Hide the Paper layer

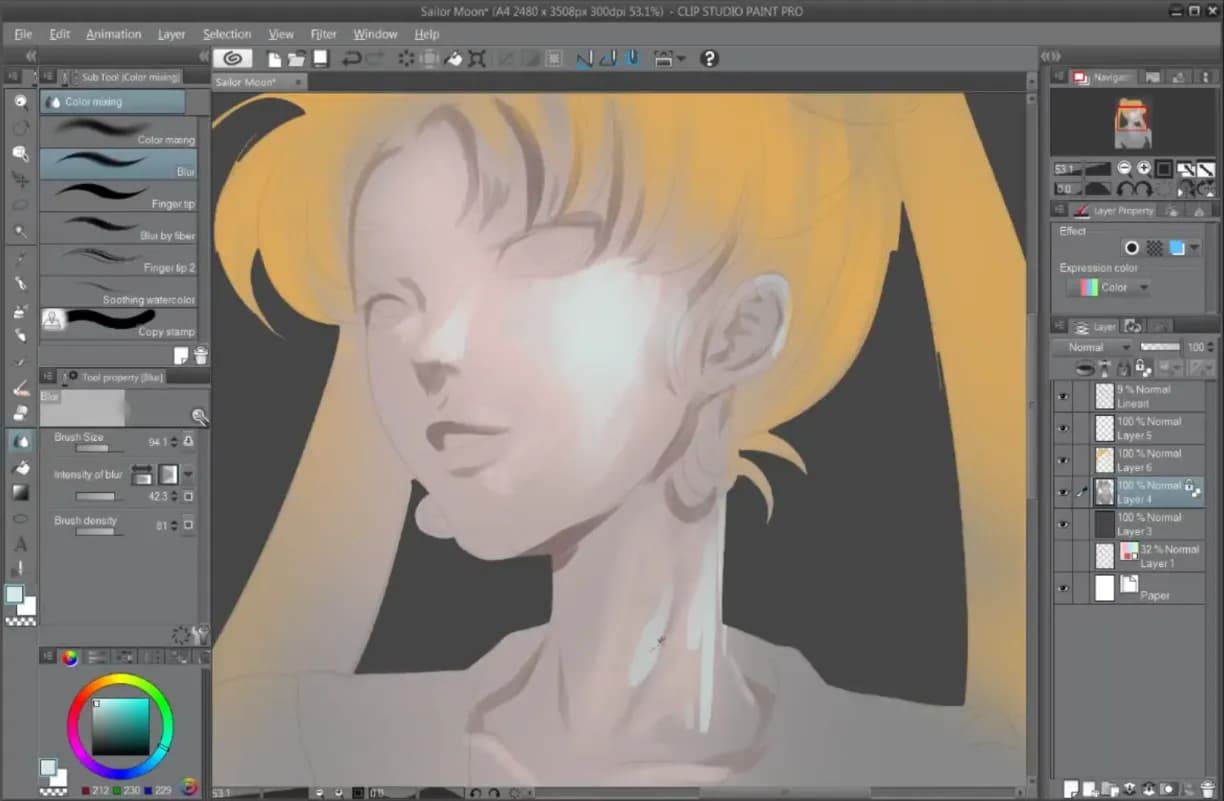click(1063, 588)
